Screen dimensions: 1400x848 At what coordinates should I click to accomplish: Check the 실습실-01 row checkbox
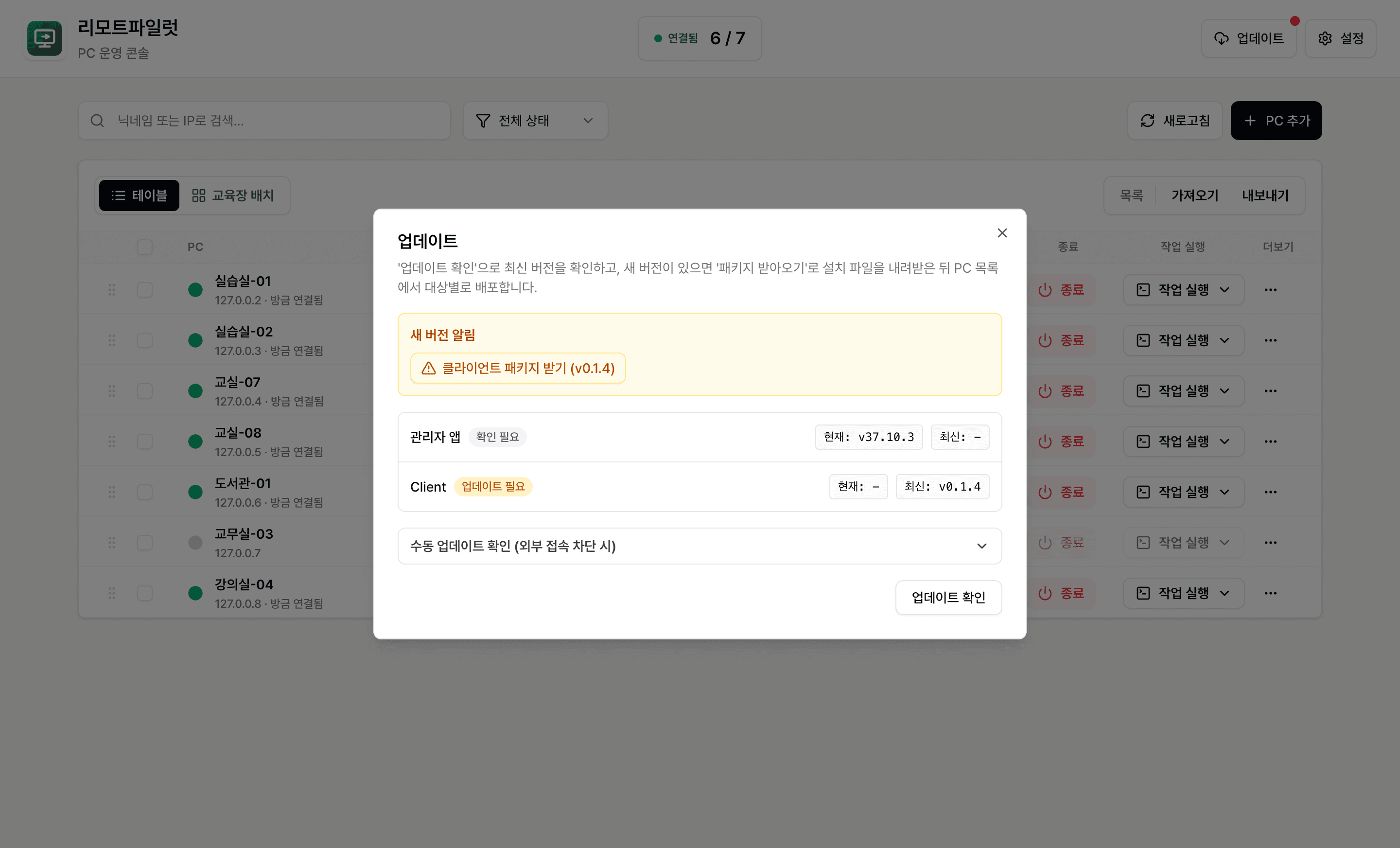(145, 290)
